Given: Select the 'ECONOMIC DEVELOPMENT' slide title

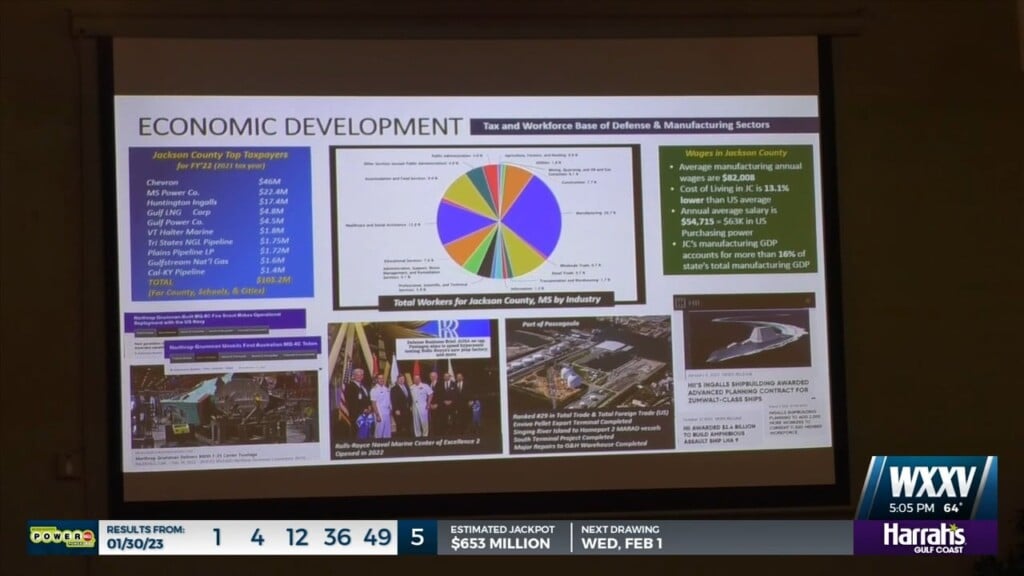Looking at the screenshot, I should click(300, 127).
